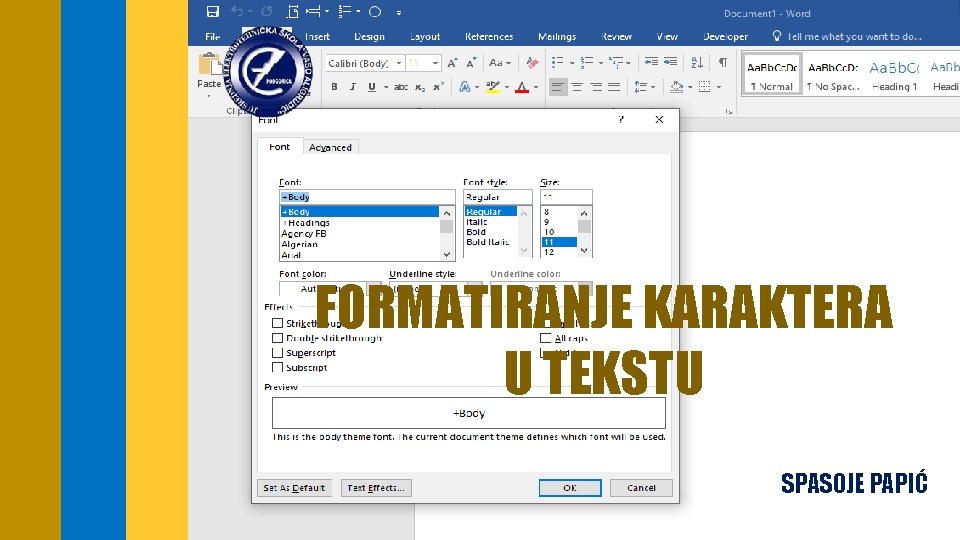Click the Help question mark in Font dialog
This screenshot has height=540, width=960.
(621, 119)
